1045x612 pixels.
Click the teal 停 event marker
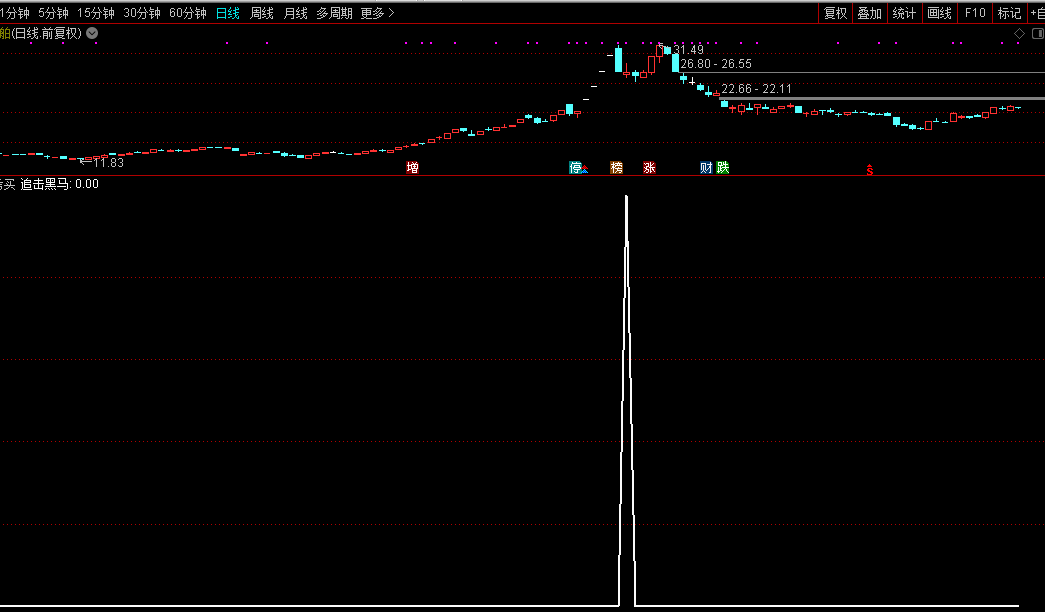[x=575, y=168]
